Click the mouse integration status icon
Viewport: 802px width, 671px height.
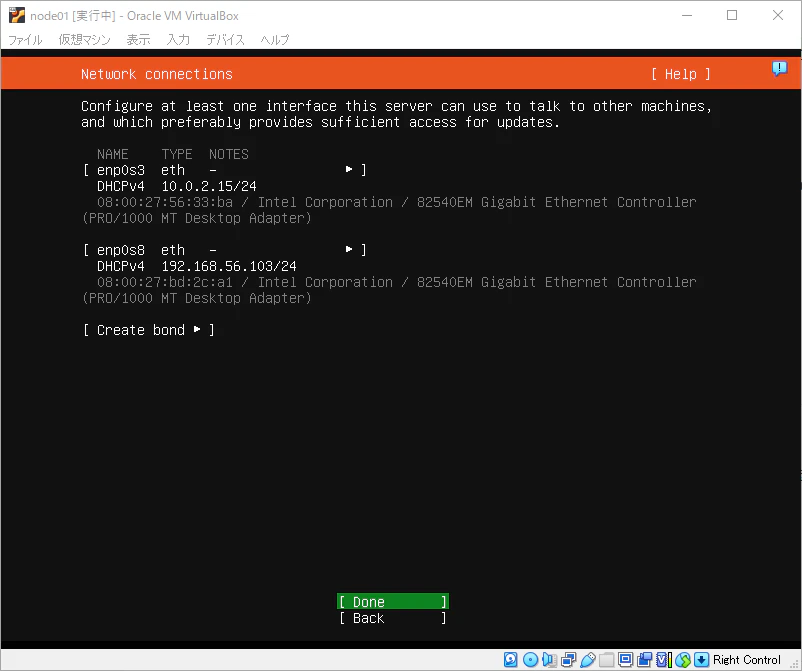(x=682, y=659)
